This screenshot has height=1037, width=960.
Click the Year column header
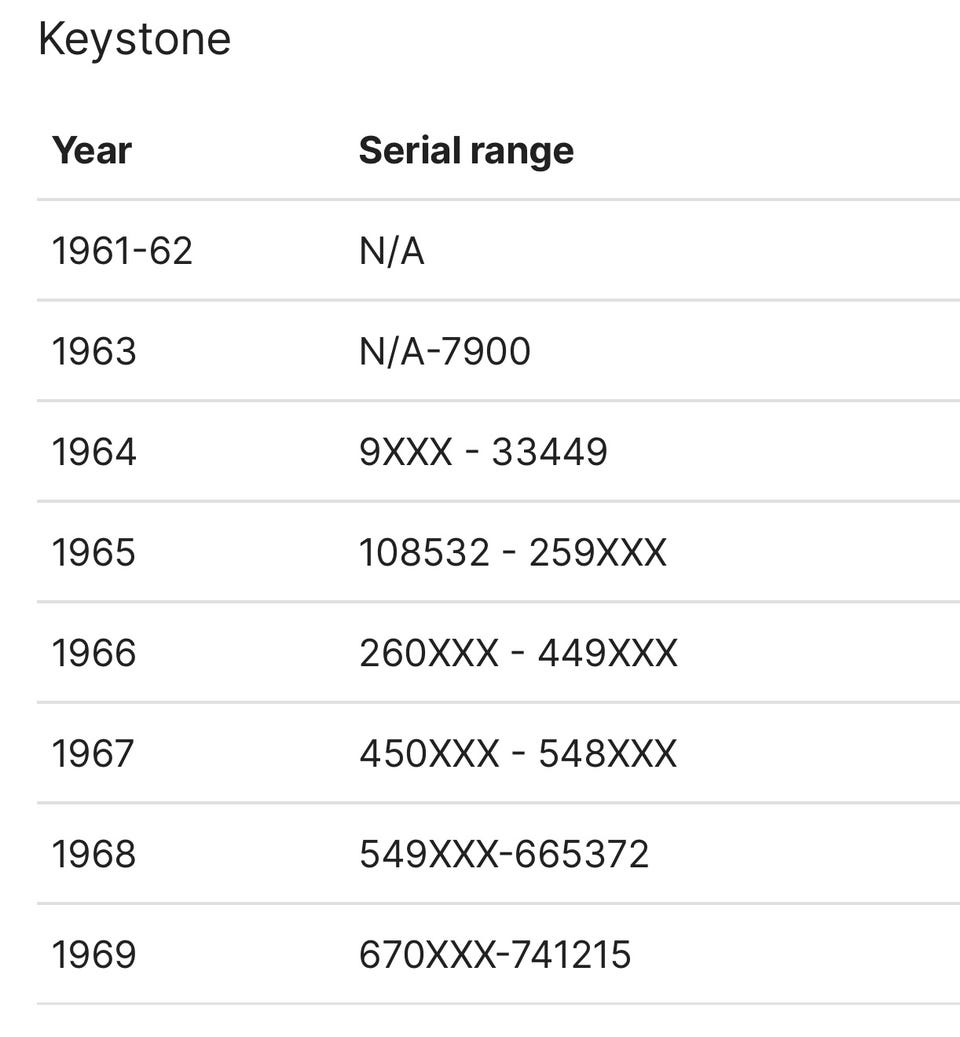(x=91, y=150)
